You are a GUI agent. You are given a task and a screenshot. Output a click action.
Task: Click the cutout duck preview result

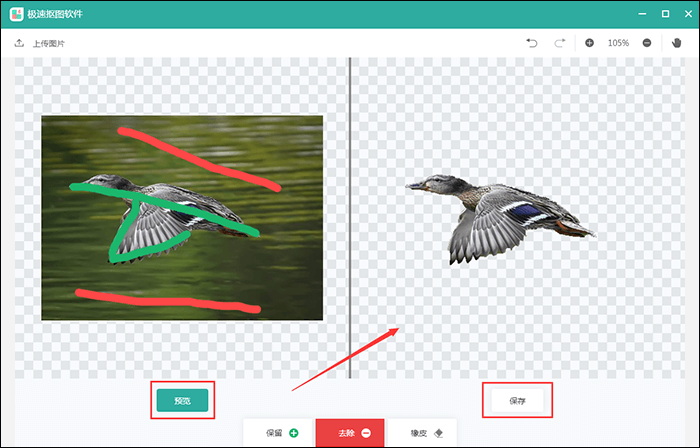(x=500, y=219)
